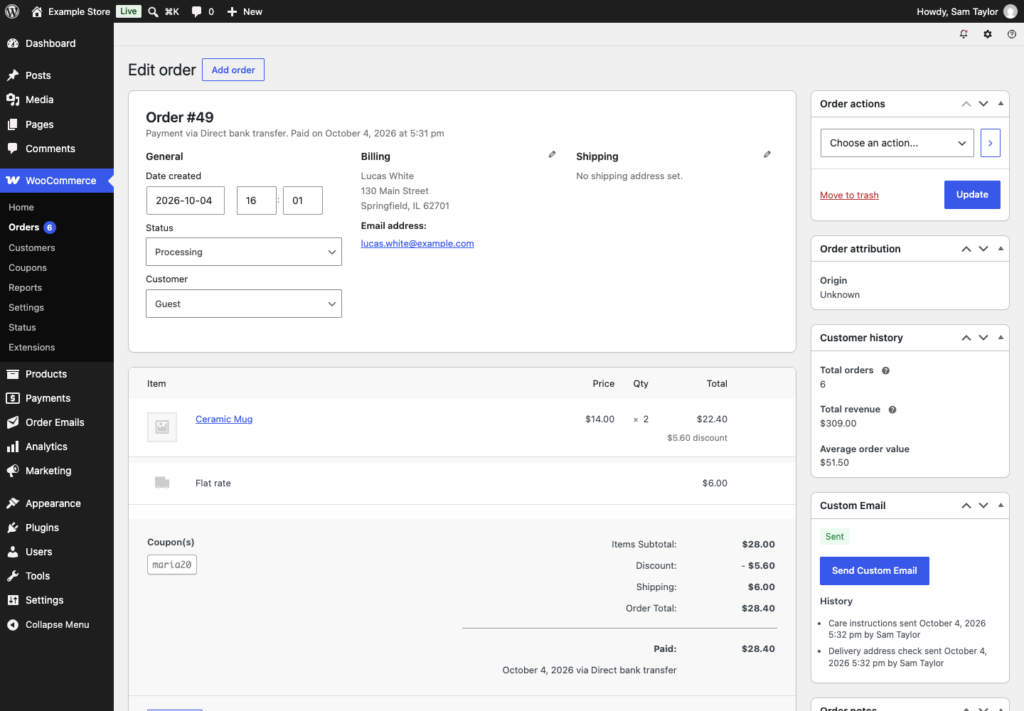Collapse the Customer history panel
The image size is (1024, 711).
point(1000,338)
